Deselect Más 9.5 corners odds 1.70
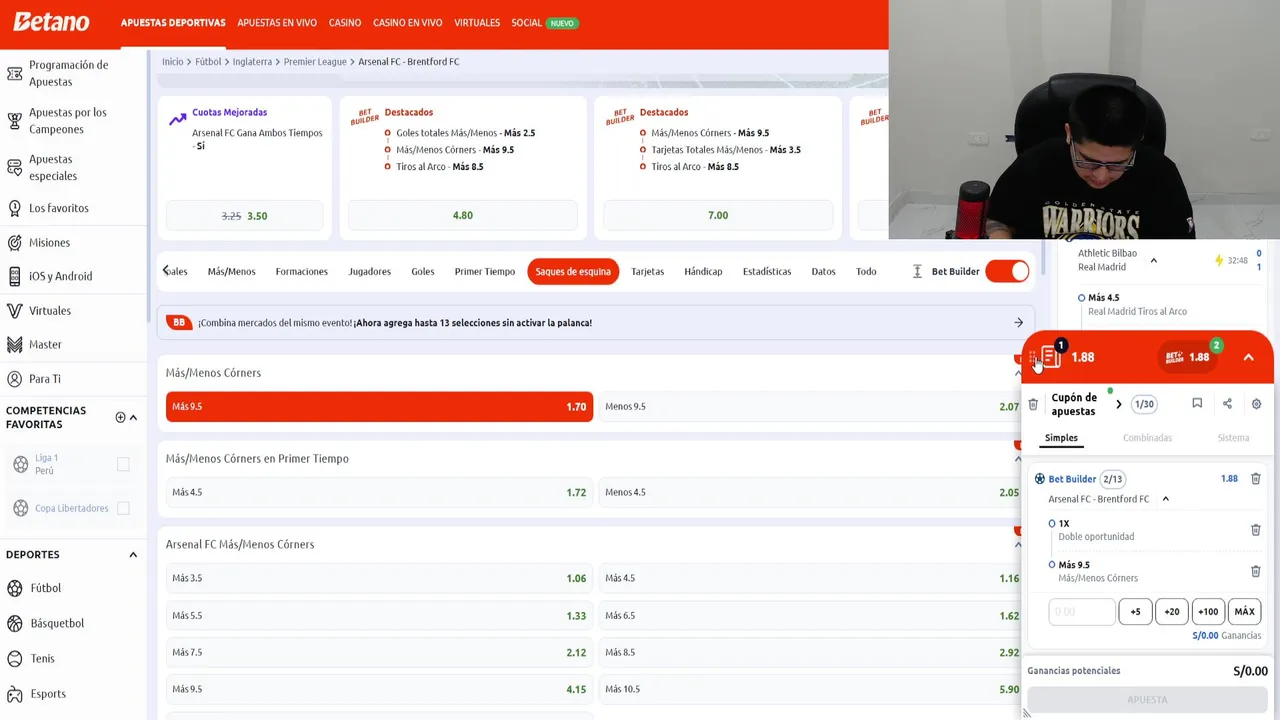The width and height of the screenshot is (1280, 720). (x=379, y=406)
